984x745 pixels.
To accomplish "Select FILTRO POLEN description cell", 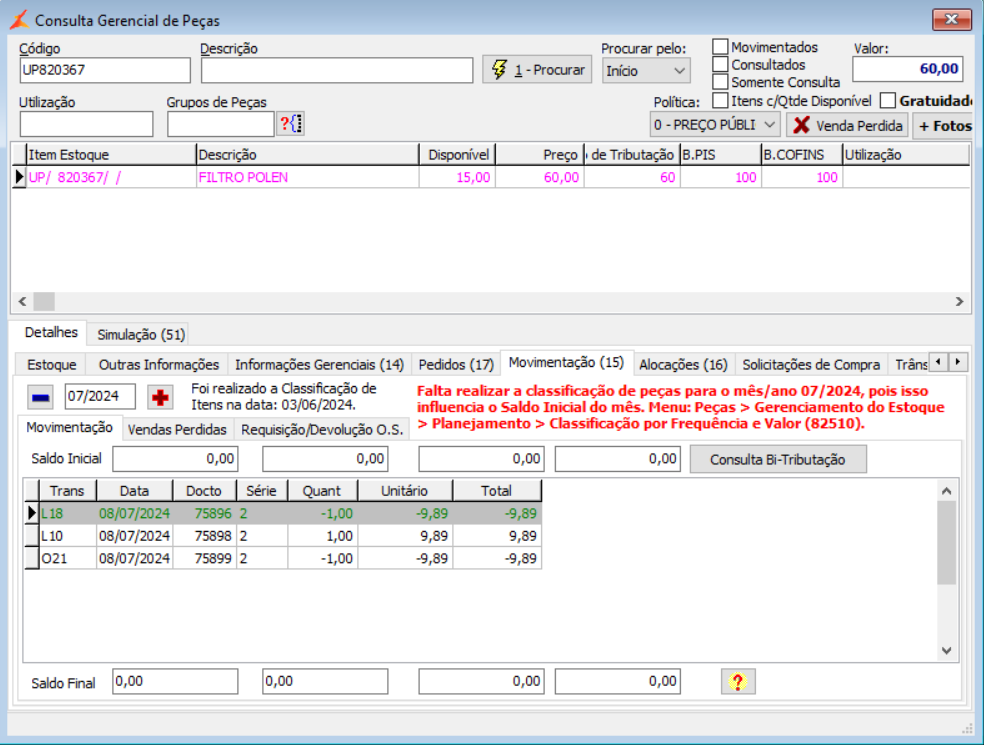I will tap(307, 178).
